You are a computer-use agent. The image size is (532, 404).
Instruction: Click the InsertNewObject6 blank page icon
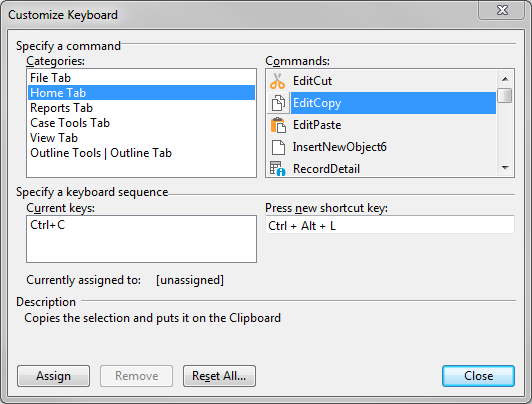point(278,147)
